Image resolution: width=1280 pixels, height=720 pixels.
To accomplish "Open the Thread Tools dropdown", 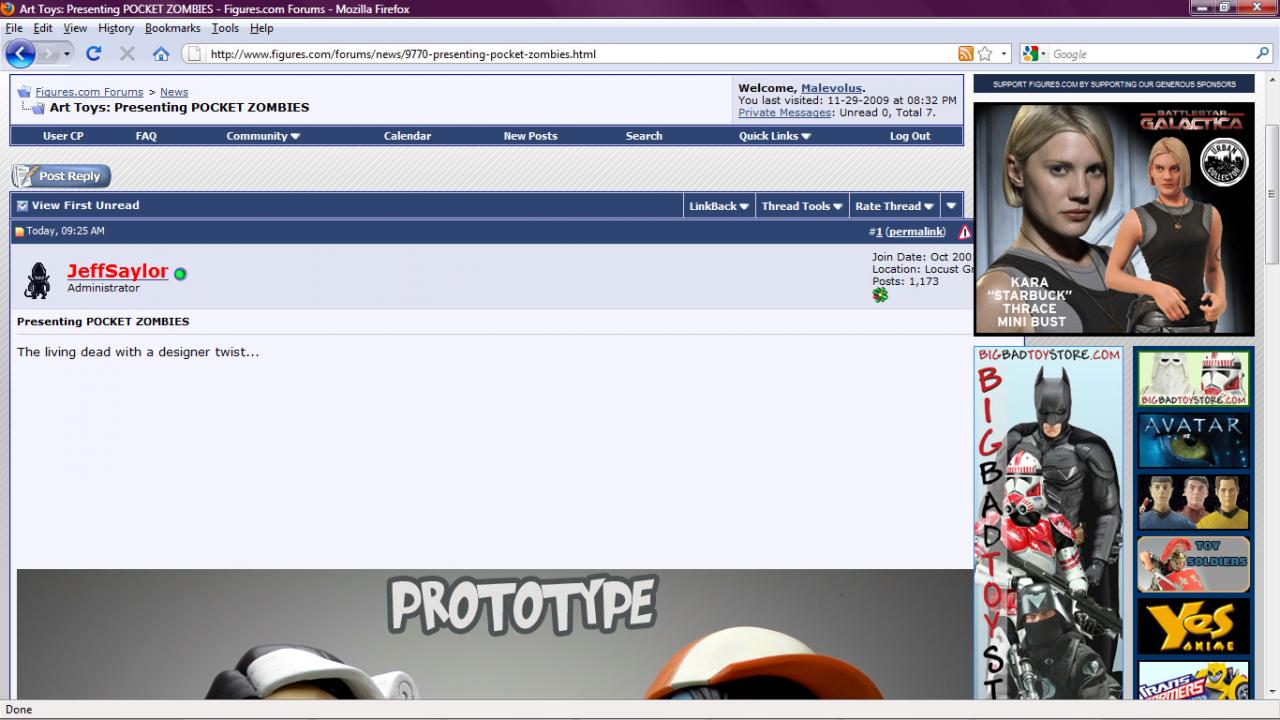I will pos(802,206).
